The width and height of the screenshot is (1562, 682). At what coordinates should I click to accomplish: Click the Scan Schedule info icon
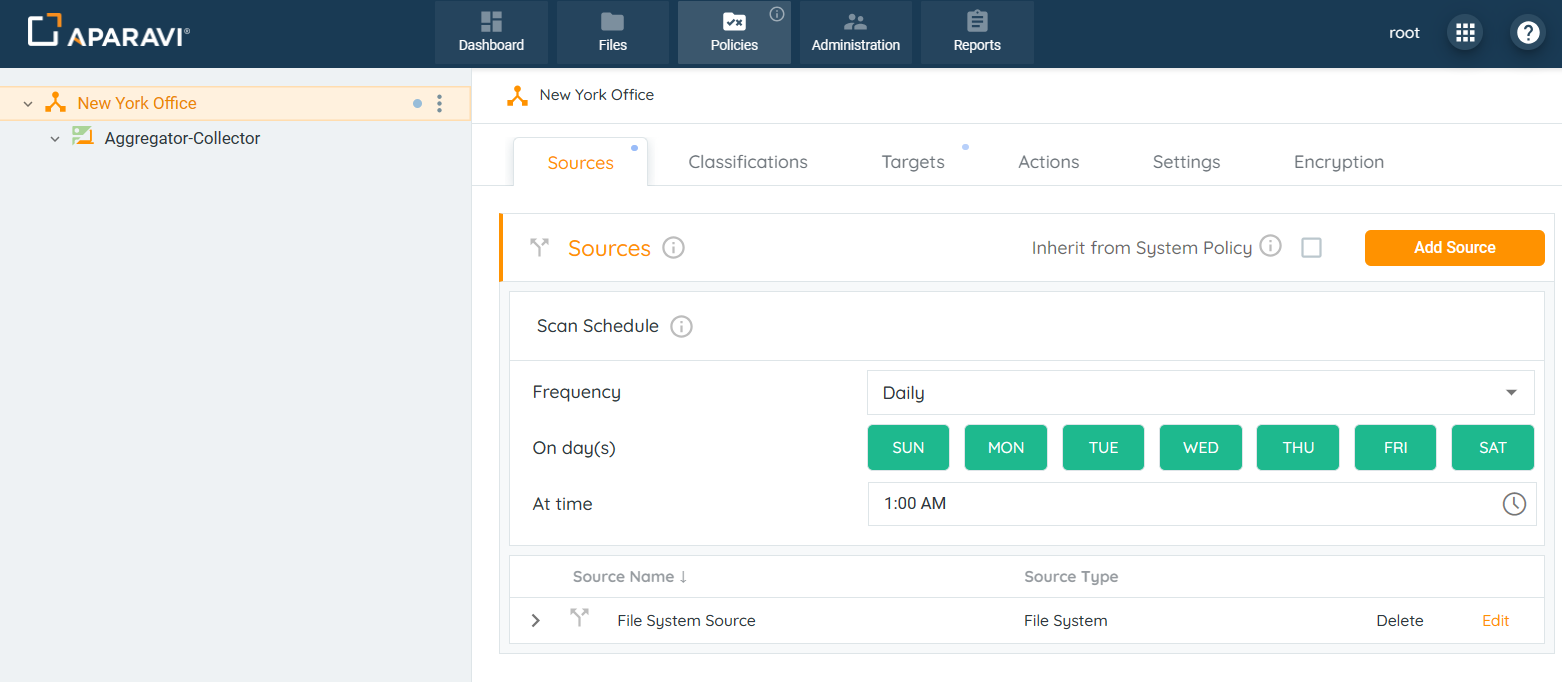[x=681, y=326]
